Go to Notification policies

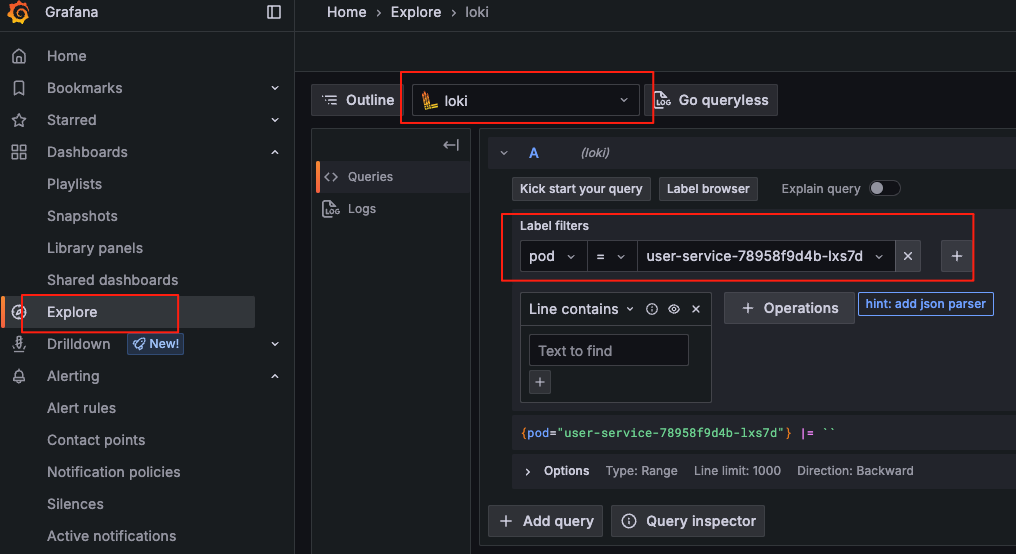pos(113,472)
